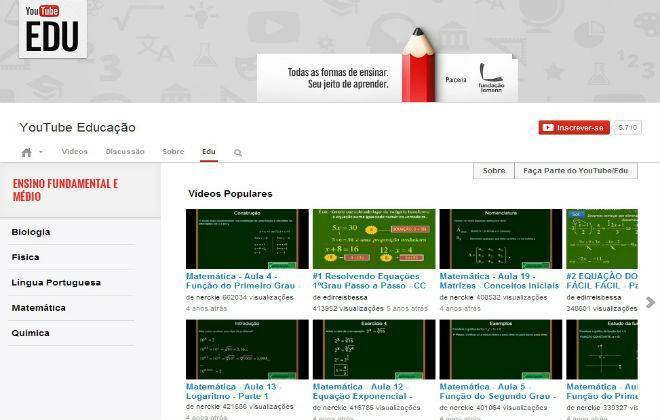Open the Matrizes Aula 19 video thumbnail
The width and height of the screenshot is (660, 420).
click(x=500, y=238)
